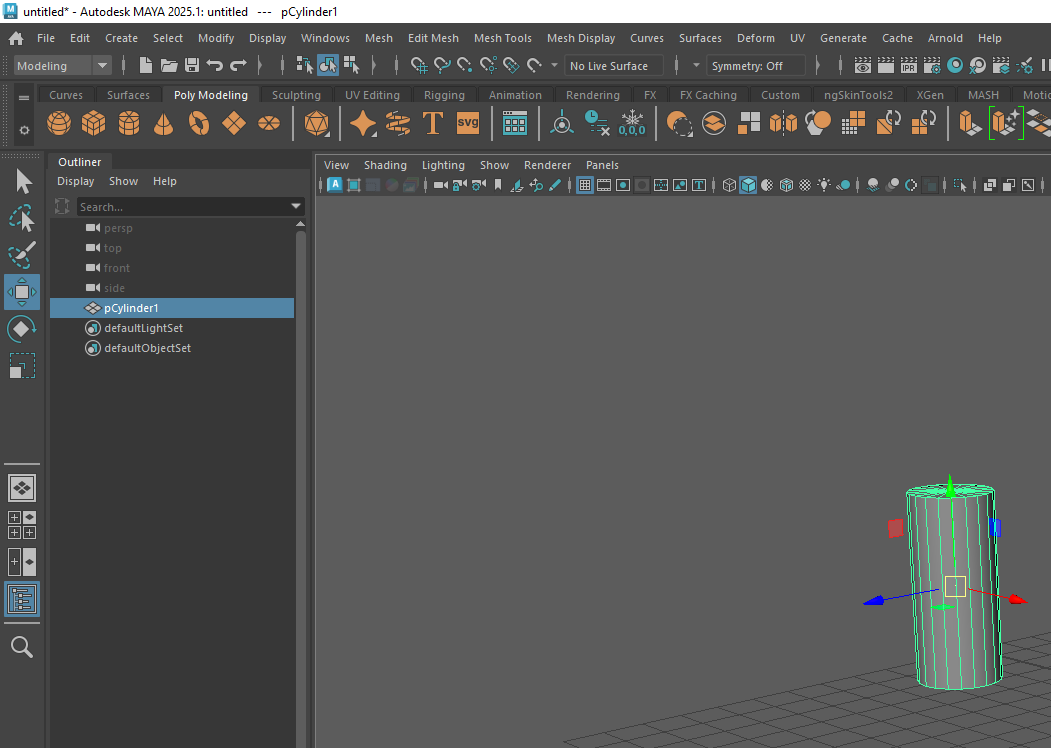The image size is (1051, 748).
Task: Start IPR render icon
Action: pos(909,65)
